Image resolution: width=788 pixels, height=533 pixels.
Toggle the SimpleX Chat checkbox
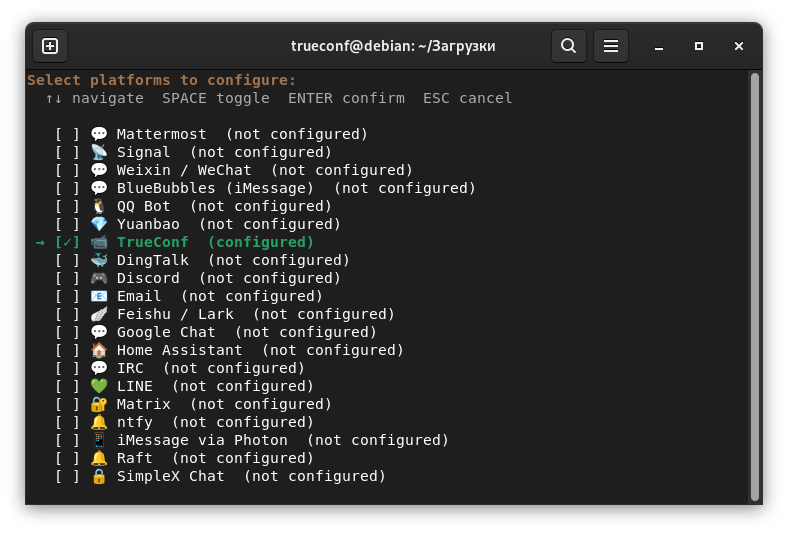(x=67, y=476)
